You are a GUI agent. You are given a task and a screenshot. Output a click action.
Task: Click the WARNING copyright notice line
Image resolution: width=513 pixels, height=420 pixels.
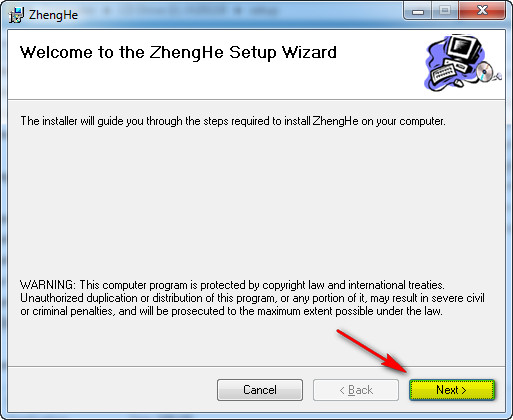232,285
